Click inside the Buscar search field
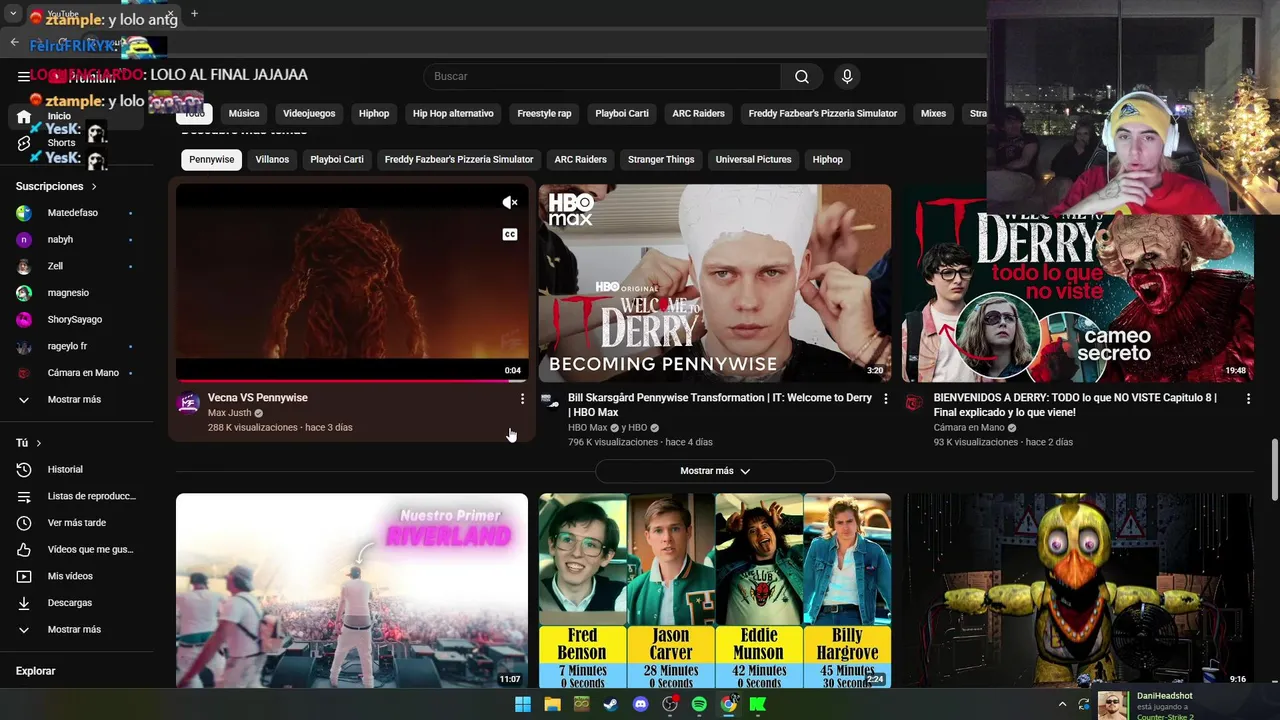Screen dimensions: 1280x720 [x=602, y=76]
